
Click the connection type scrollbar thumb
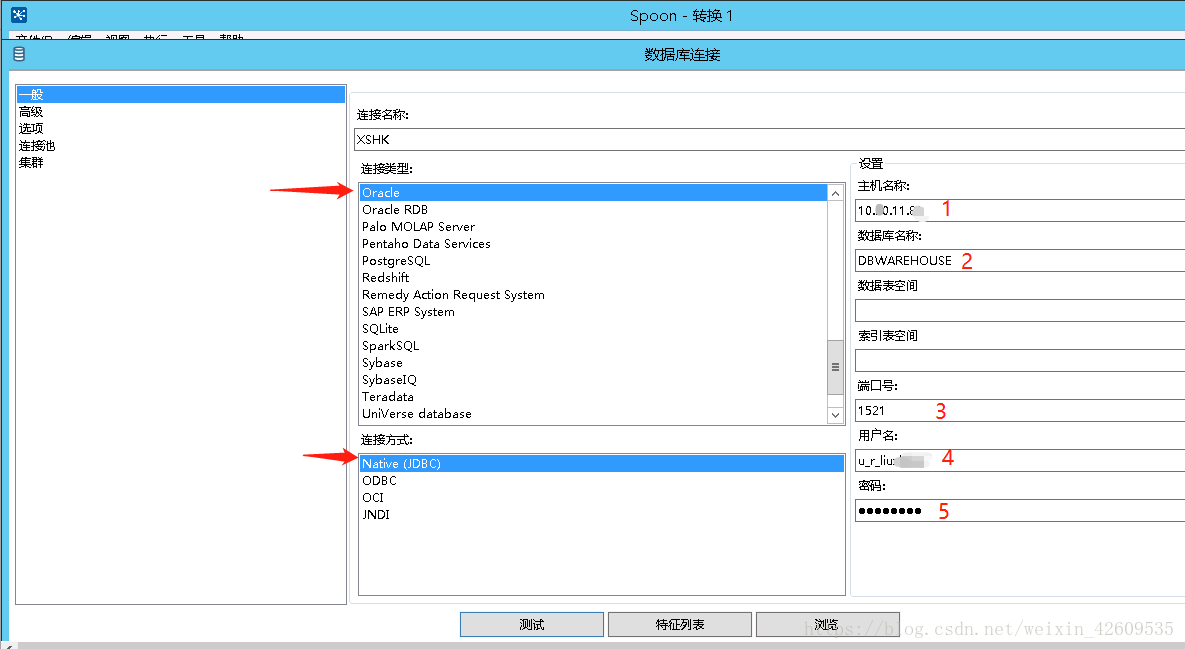tap(835, 367)
